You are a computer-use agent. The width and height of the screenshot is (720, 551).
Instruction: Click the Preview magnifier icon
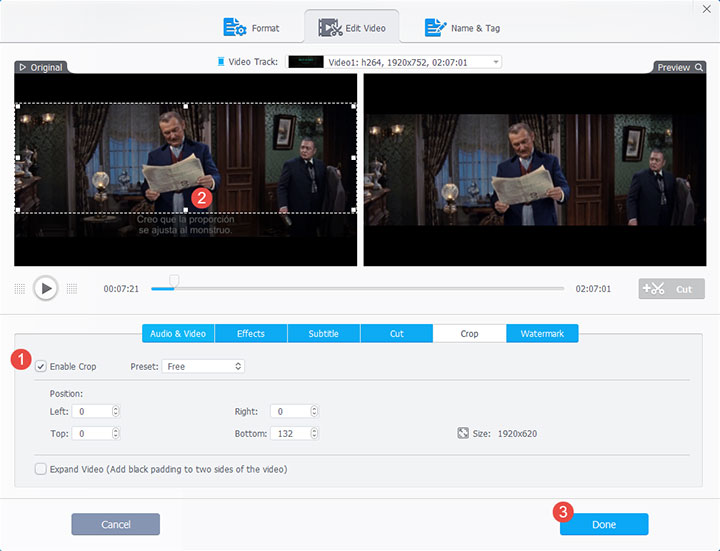click(x=699, y=67)
